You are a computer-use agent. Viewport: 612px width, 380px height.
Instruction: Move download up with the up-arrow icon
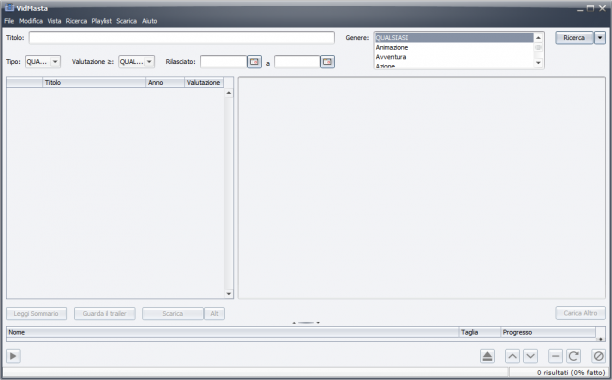tap(512, 356)
